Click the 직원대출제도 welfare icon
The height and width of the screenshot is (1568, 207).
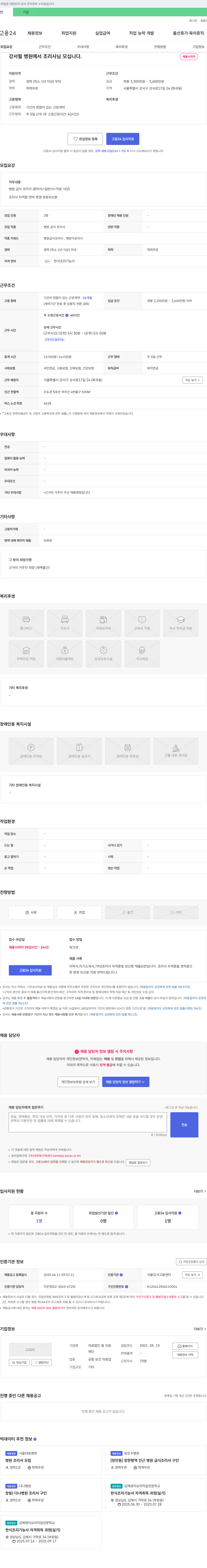(64, 654)
